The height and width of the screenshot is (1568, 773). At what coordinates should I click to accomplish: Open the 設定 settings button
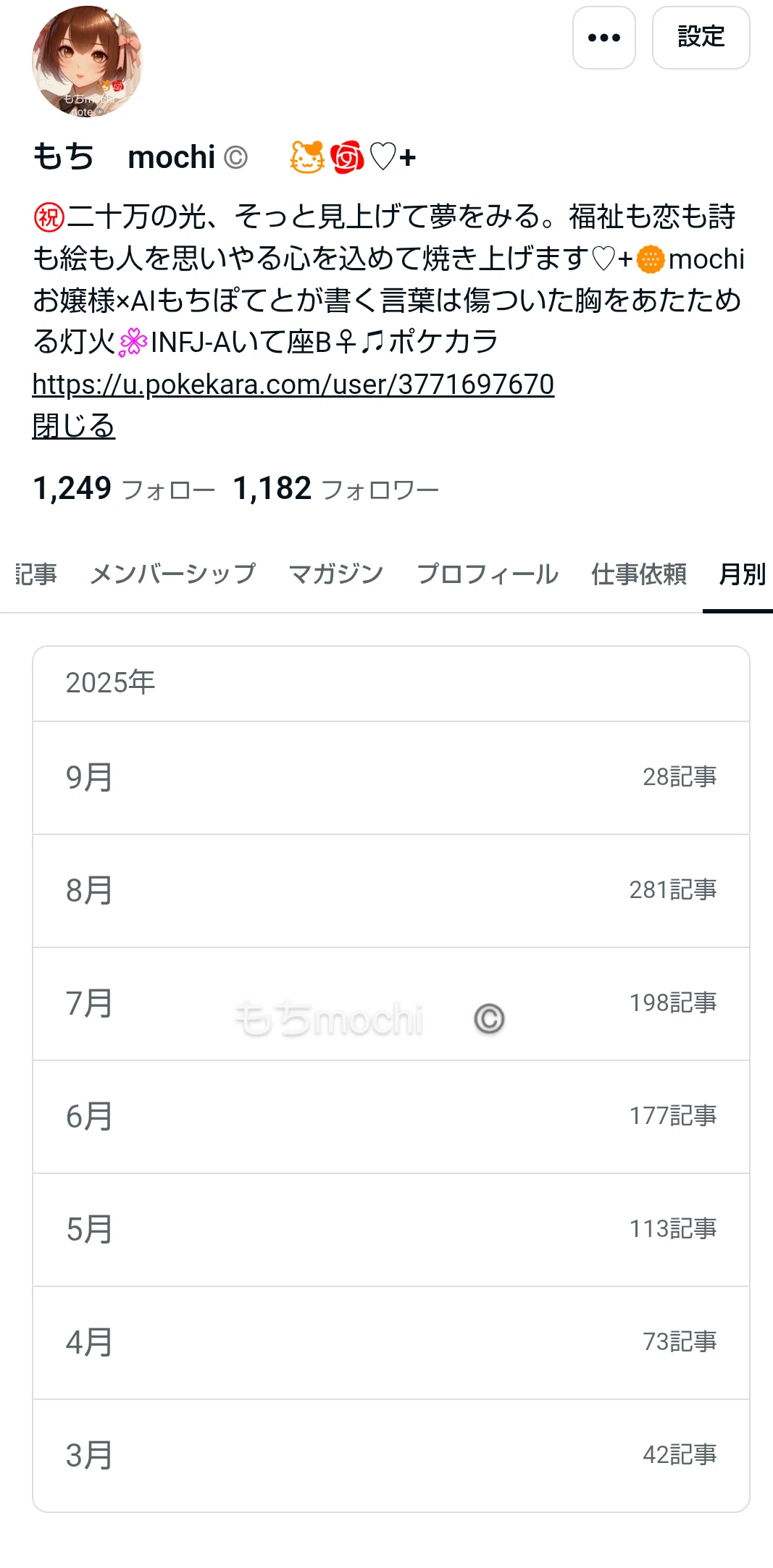pos(701,38)
